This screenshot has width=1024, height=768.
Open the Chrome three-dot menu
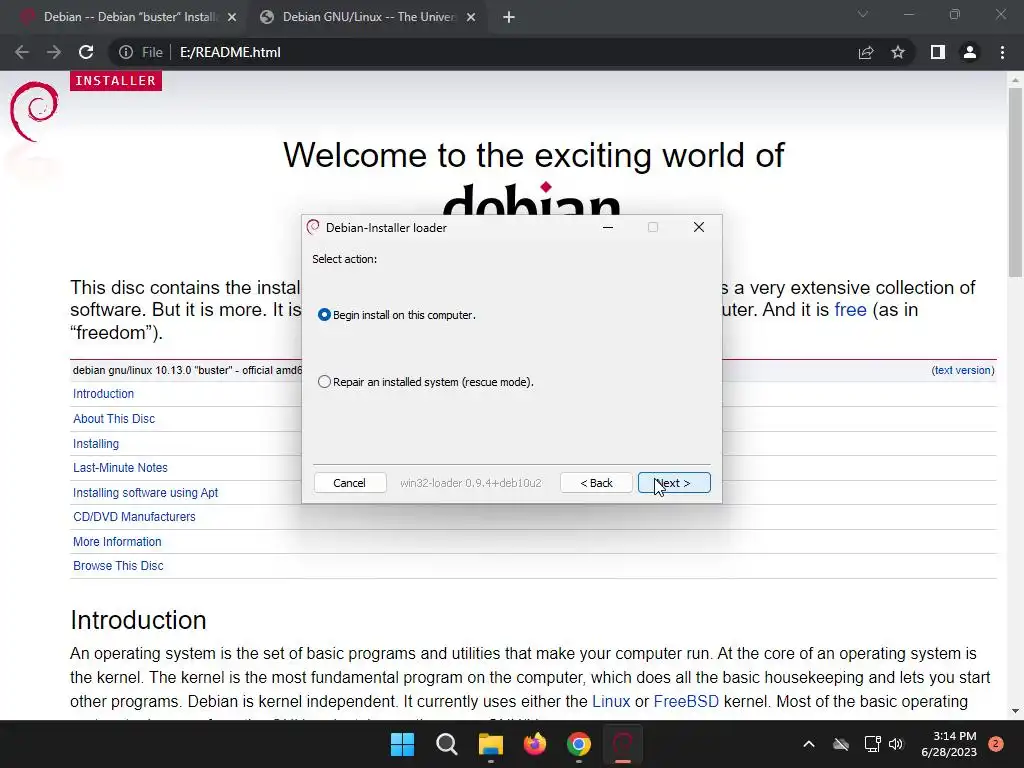point(1002,52)
